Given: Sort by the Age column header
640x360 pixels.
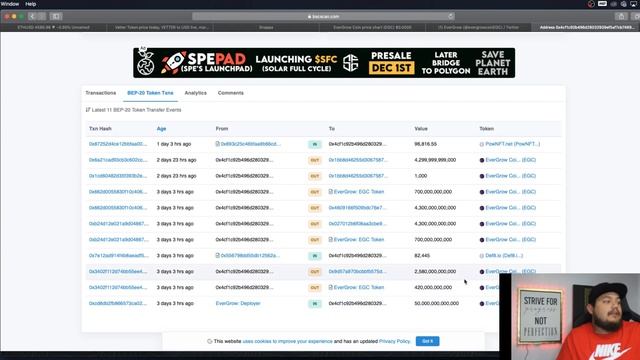Looking at the screenshot, I should 161,129.
